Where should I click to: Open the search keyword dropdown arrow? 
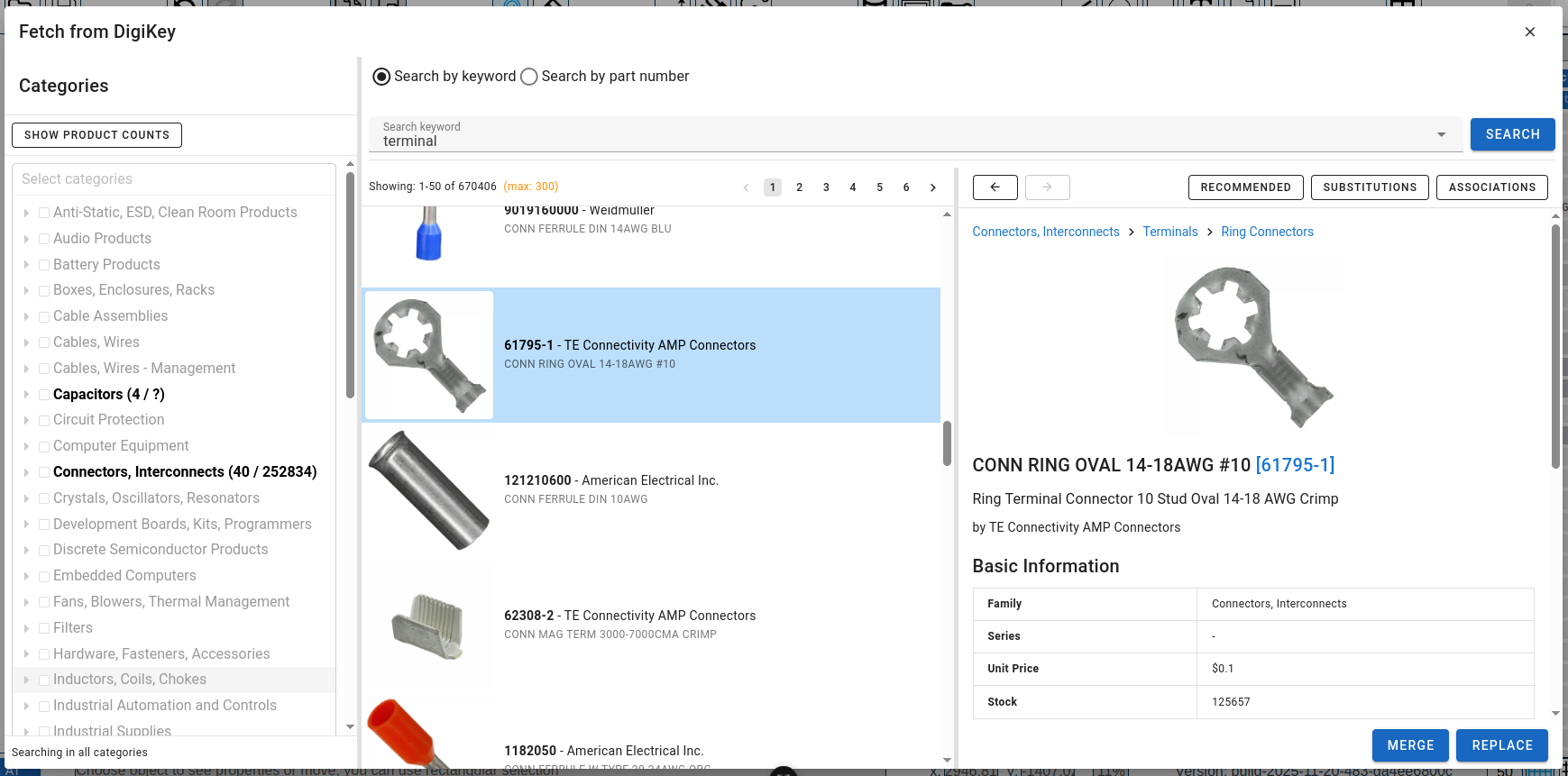coord(1441,134)
